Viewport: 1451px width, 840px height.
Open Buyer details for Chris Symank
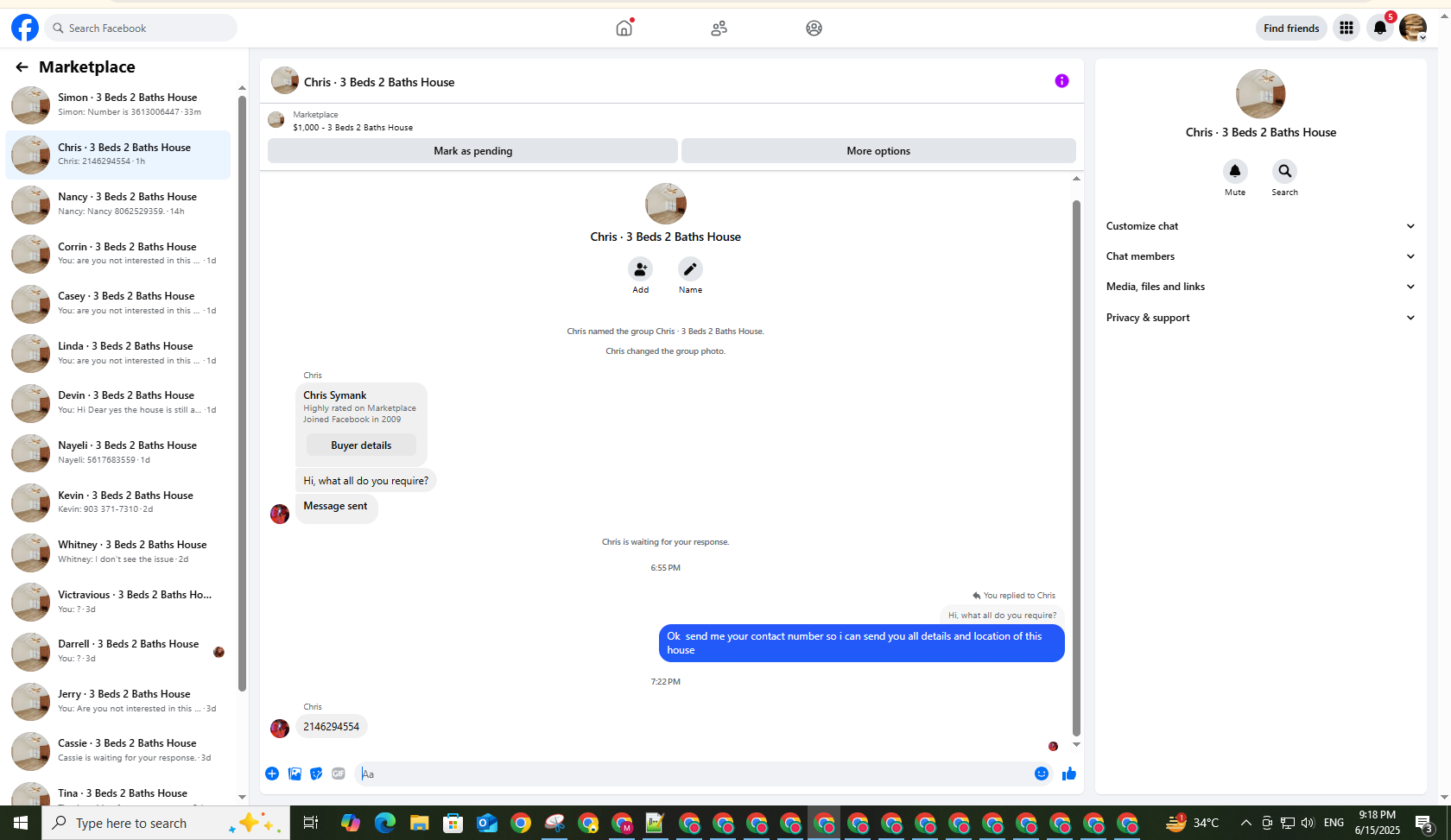tap(361, 445)
